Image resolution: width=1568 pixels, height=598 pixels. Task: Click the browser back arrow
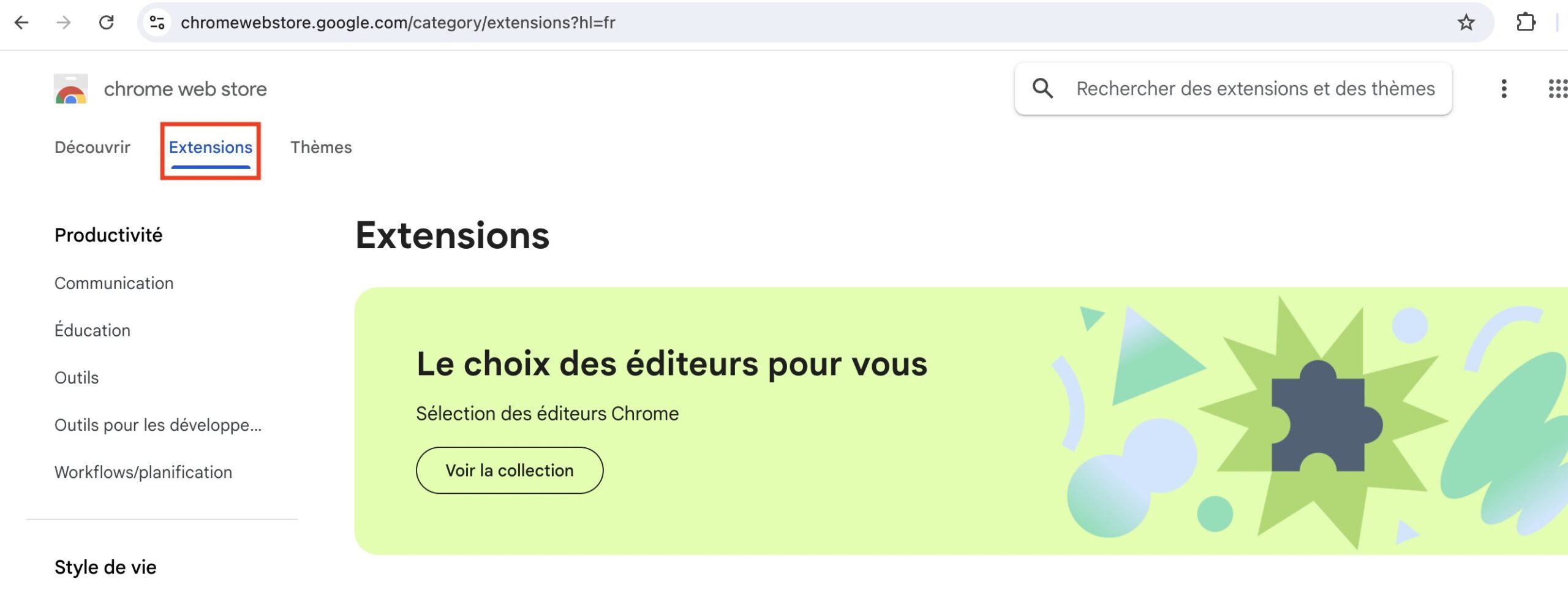tap(21, 23)
